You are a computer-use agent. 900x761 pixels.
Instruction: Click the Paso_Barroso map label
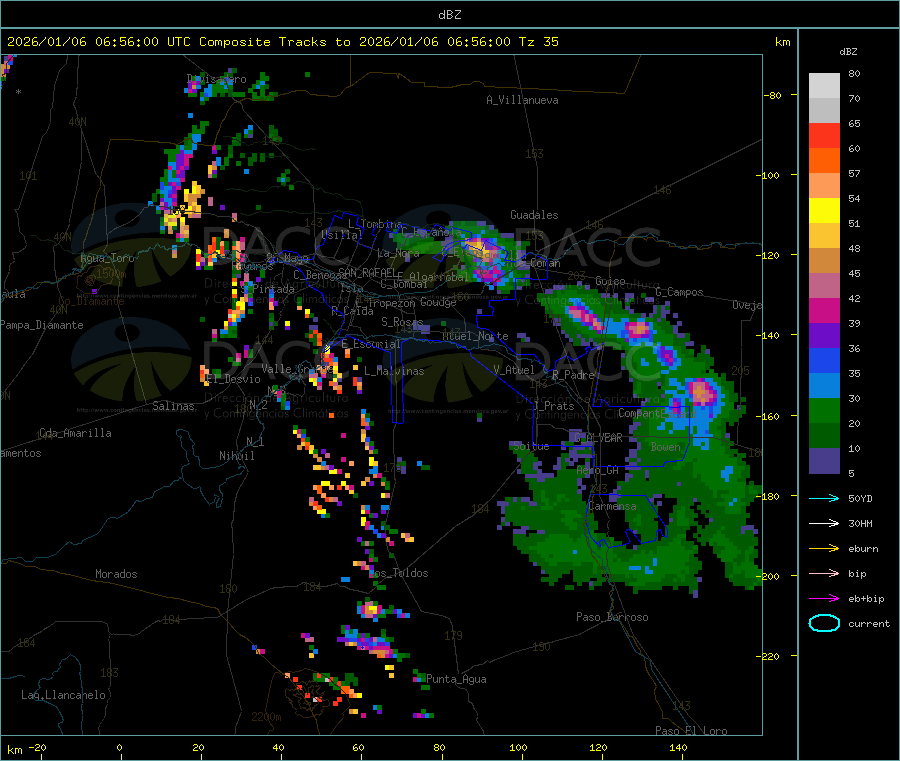(x=612, y=617)
